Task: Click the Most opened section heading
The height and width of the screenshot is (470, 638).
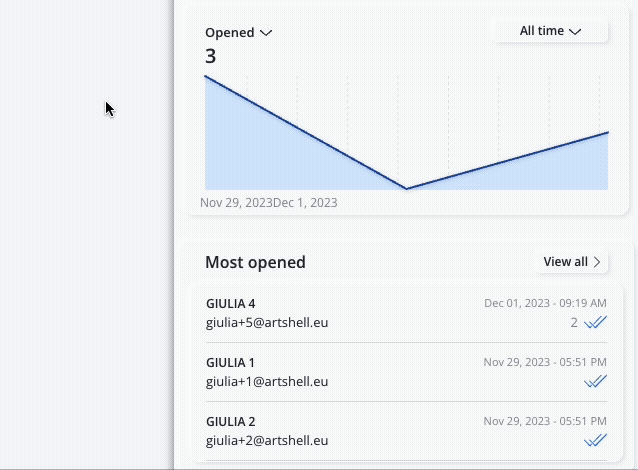Action: coord(255,262)
